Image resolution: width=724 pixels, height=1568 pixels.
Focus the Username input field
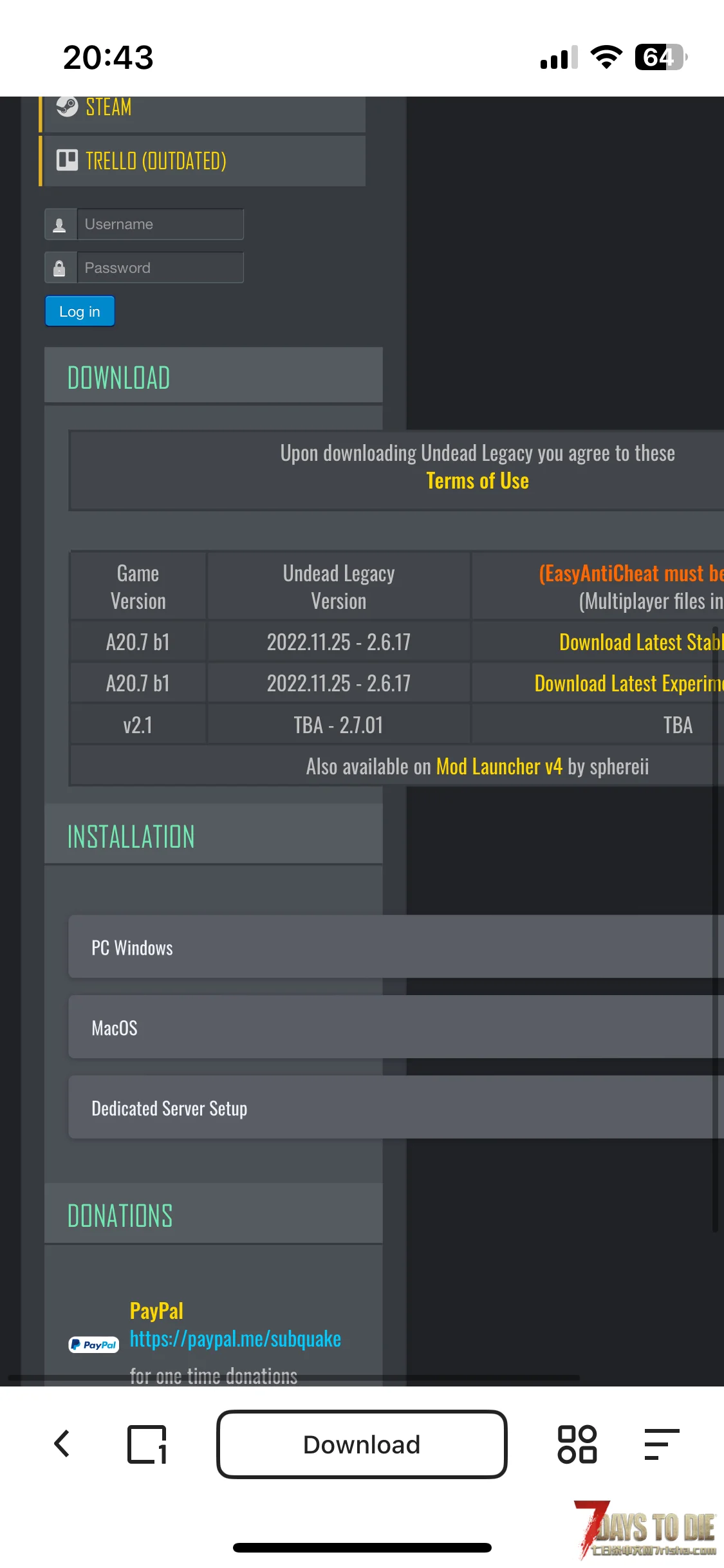pos(160,224)
